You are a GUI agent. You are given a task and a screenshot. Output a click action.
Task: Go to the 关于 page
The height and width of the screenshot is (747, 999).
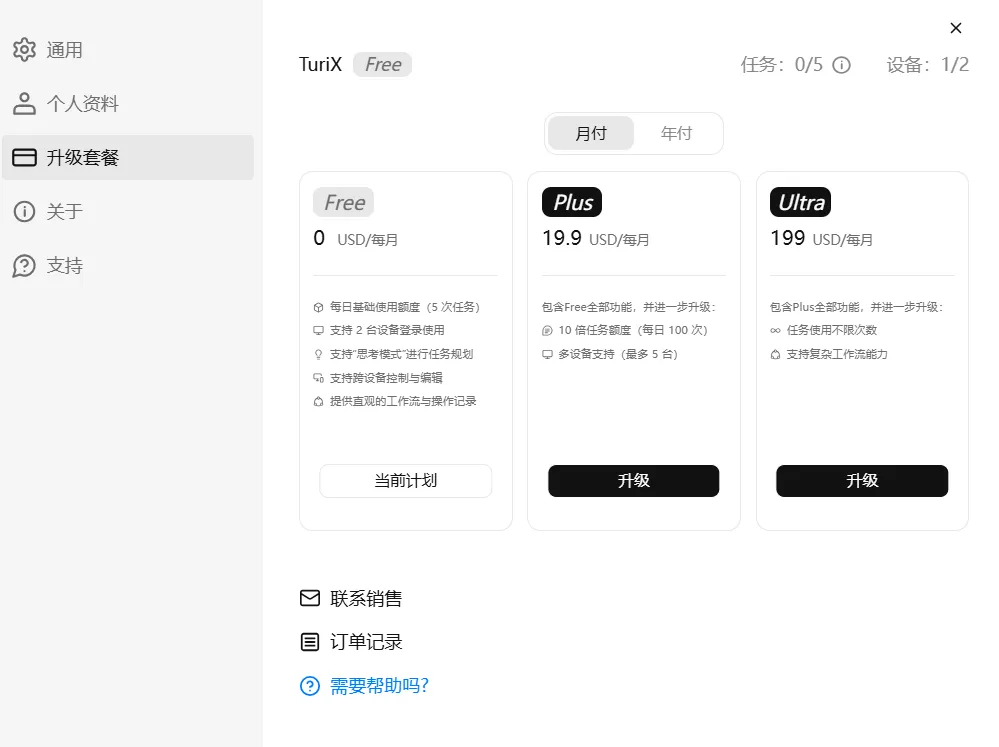[x=65, y=212]
